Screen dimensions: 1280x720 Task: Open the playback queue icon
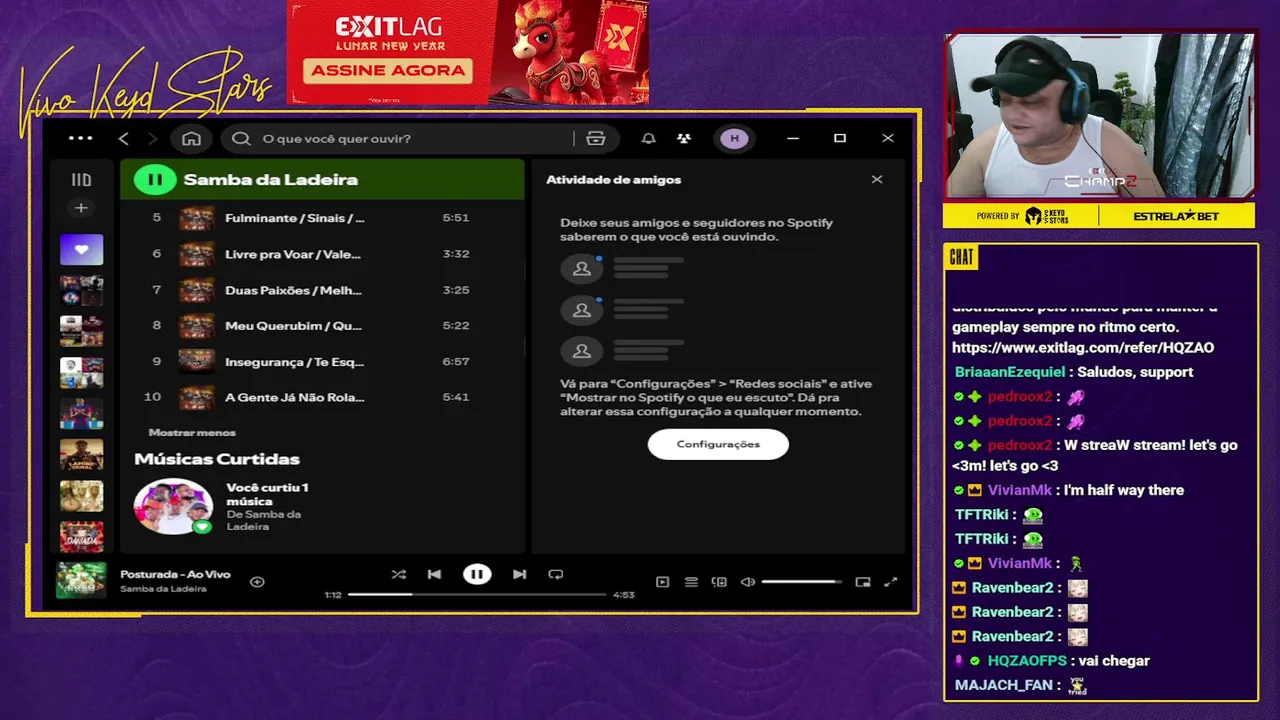tap(691, 582)
